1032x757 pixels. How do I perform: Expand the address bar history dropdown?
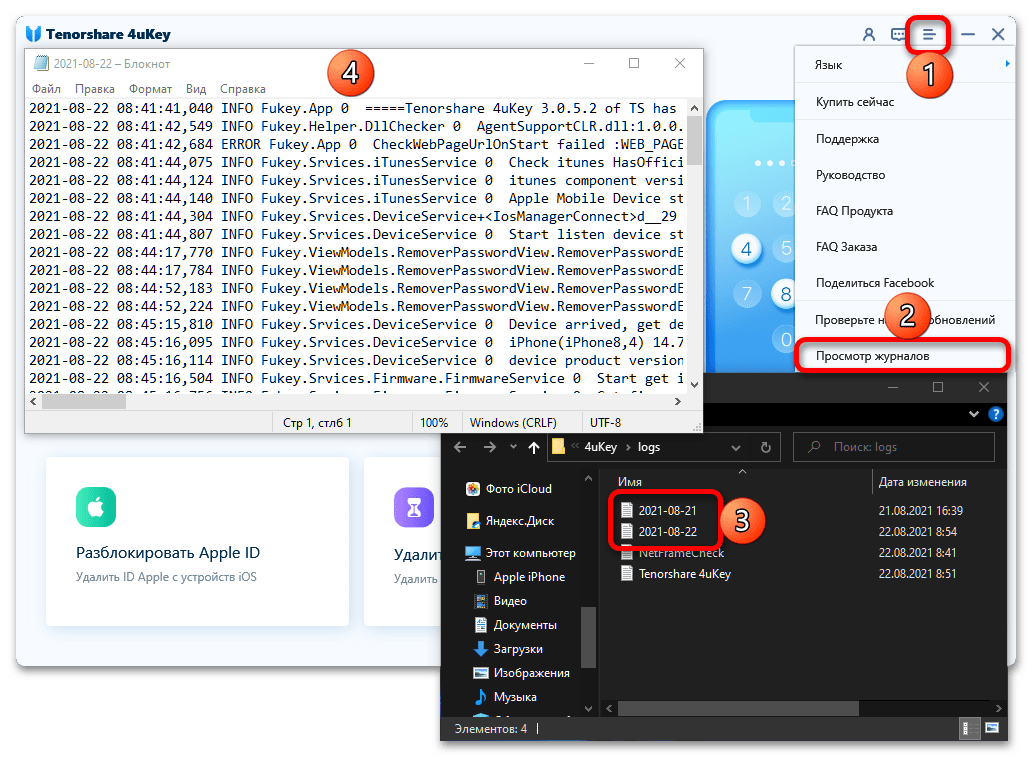point(736,448)
